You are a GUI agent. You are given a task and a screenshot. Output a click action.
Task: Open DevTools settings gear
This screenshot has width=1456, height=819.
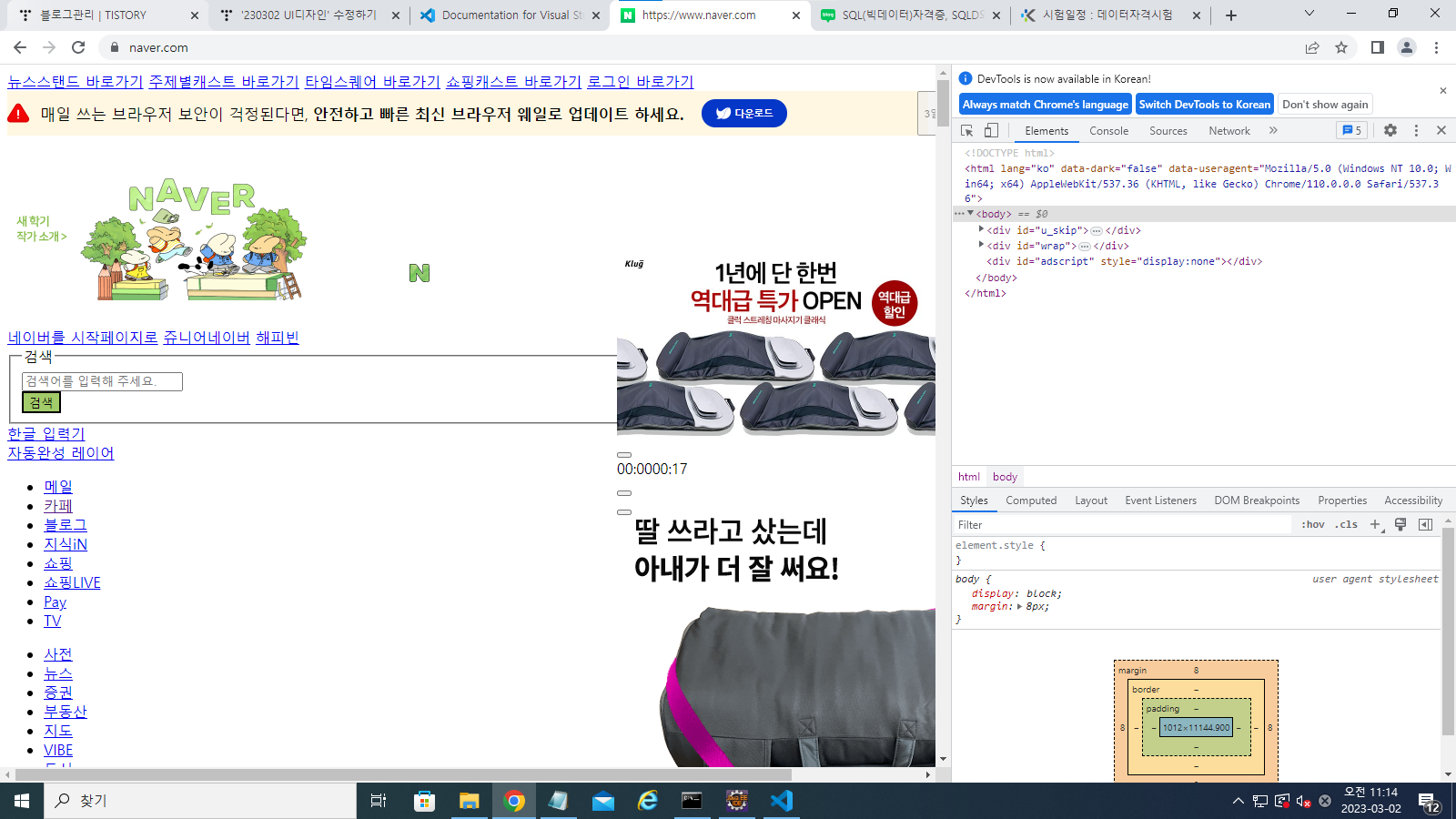(x=1390, y=130)
